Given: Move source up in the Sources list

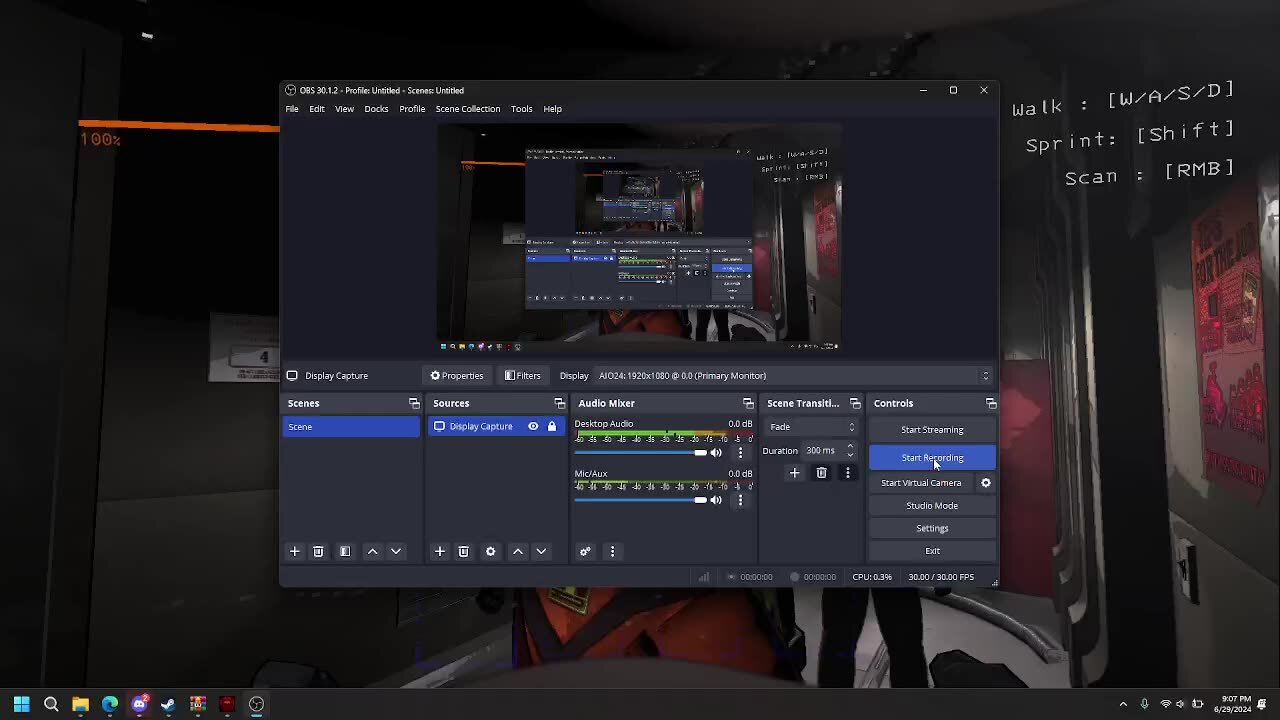Looking at the screenshot, I should 517,551.
